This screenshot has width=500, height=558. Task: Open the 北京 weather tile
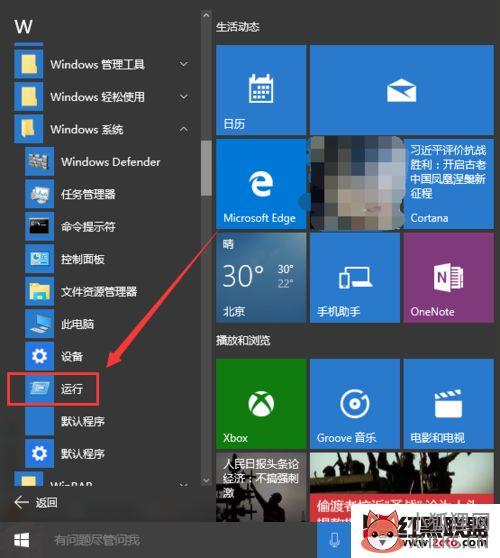(261, 278)
